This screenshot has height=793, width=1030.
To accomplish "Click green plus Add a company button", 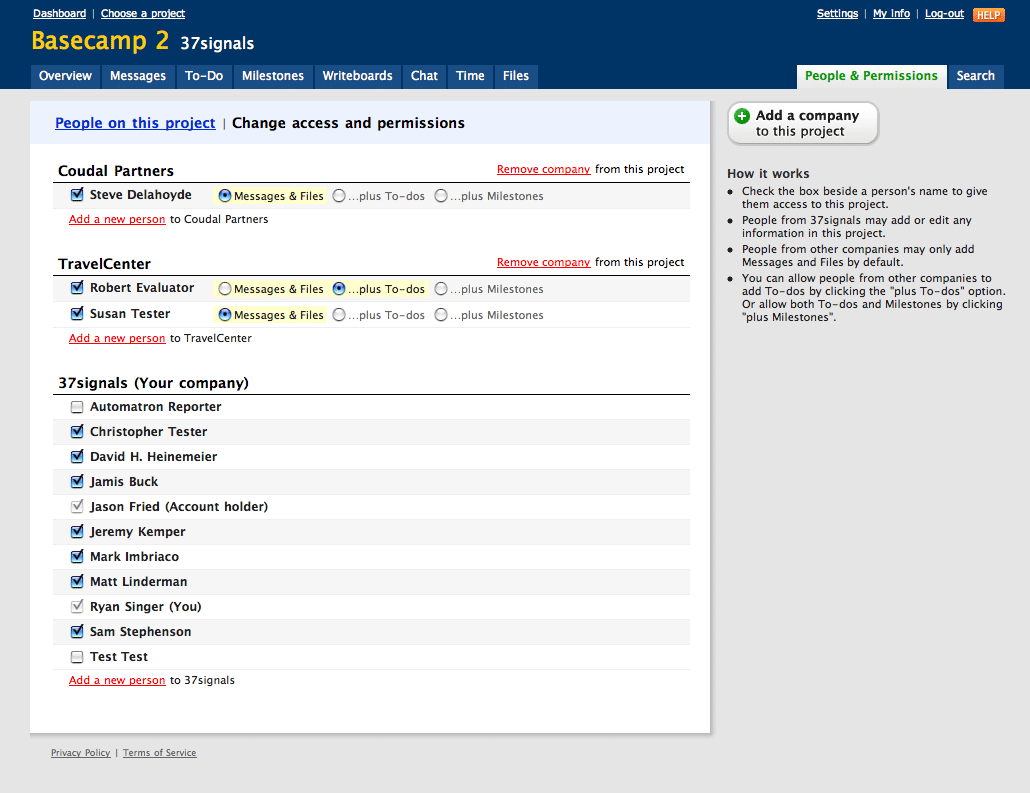I will [x=803, y=123].
